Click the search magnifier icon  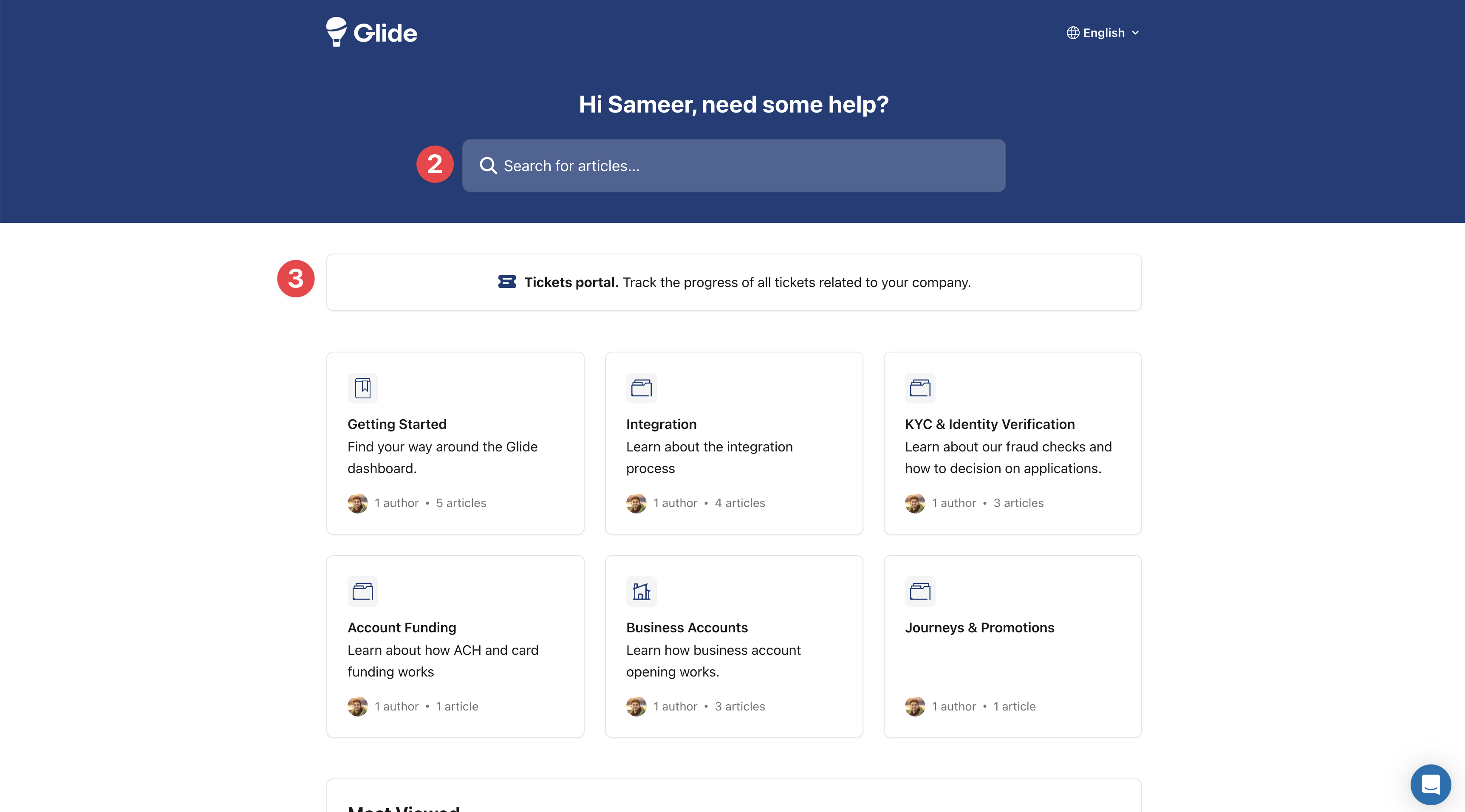tap(488, 166)
